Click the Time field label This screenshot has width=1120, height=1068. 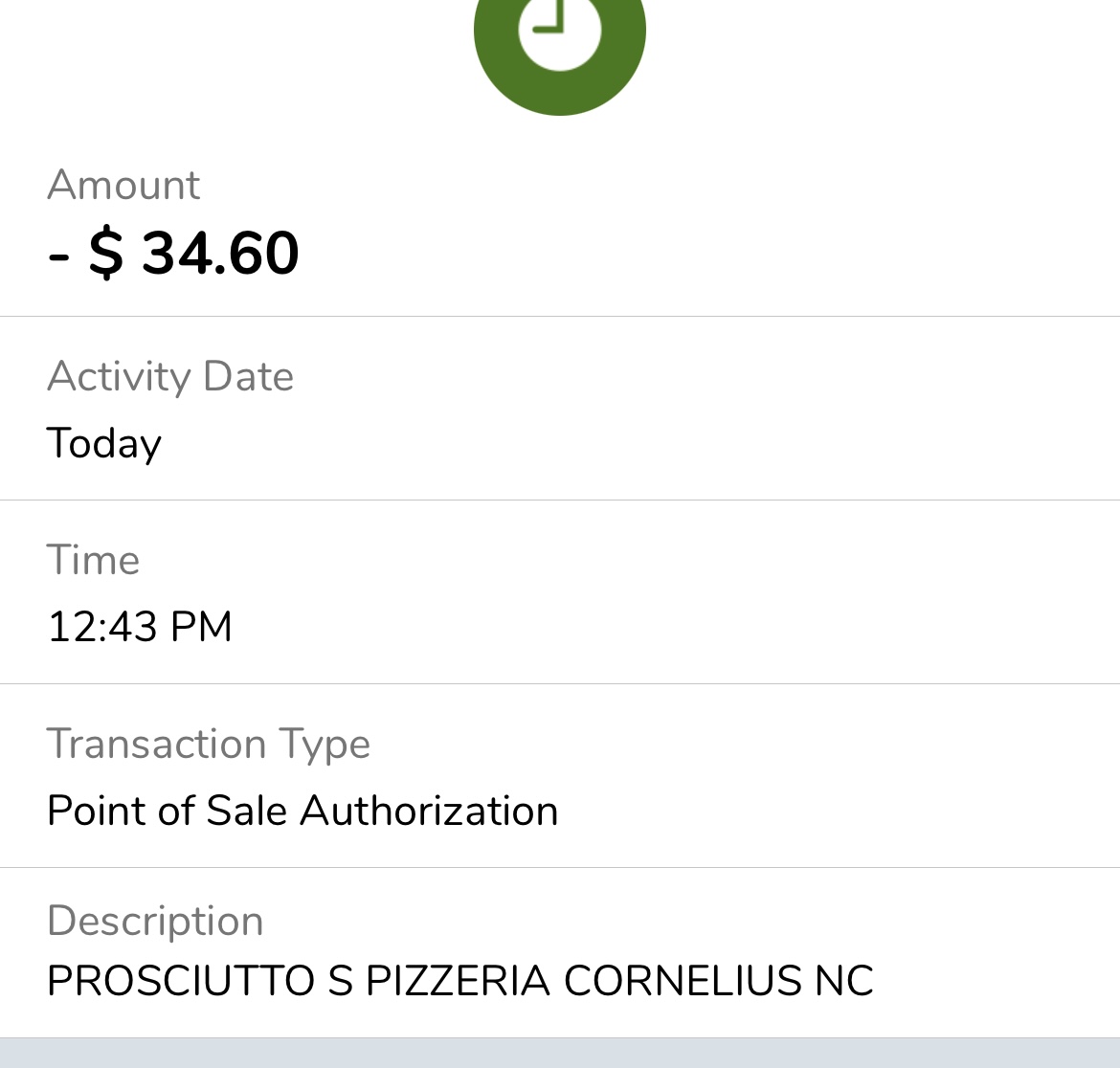coord(93,560)
